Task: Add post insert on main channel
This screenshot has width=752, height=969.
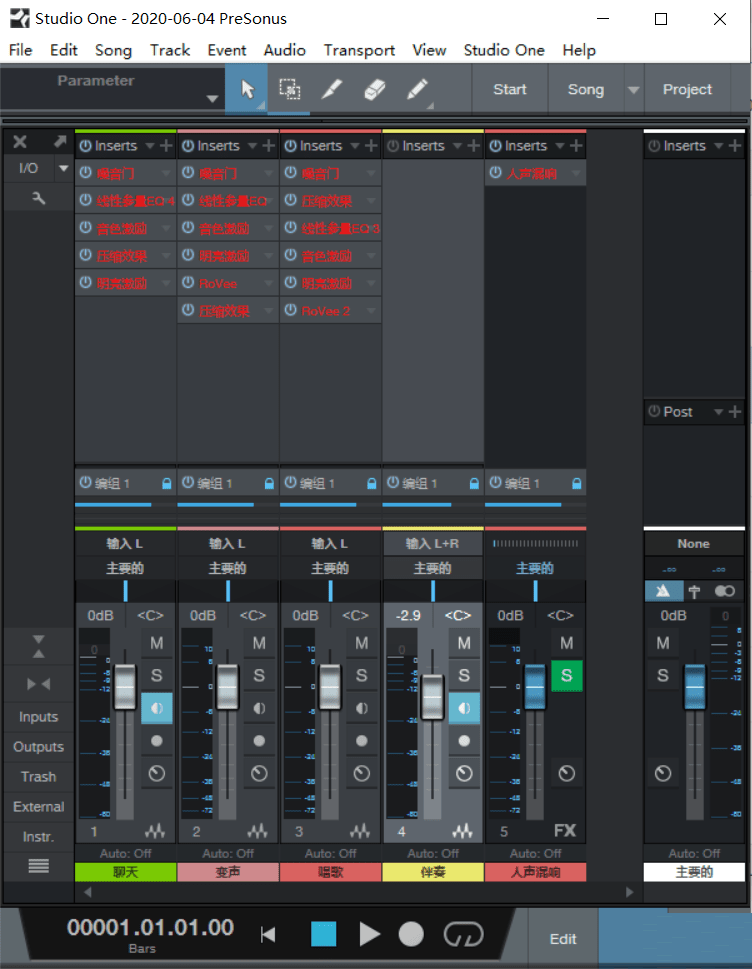Action: [x=734, y=412]
